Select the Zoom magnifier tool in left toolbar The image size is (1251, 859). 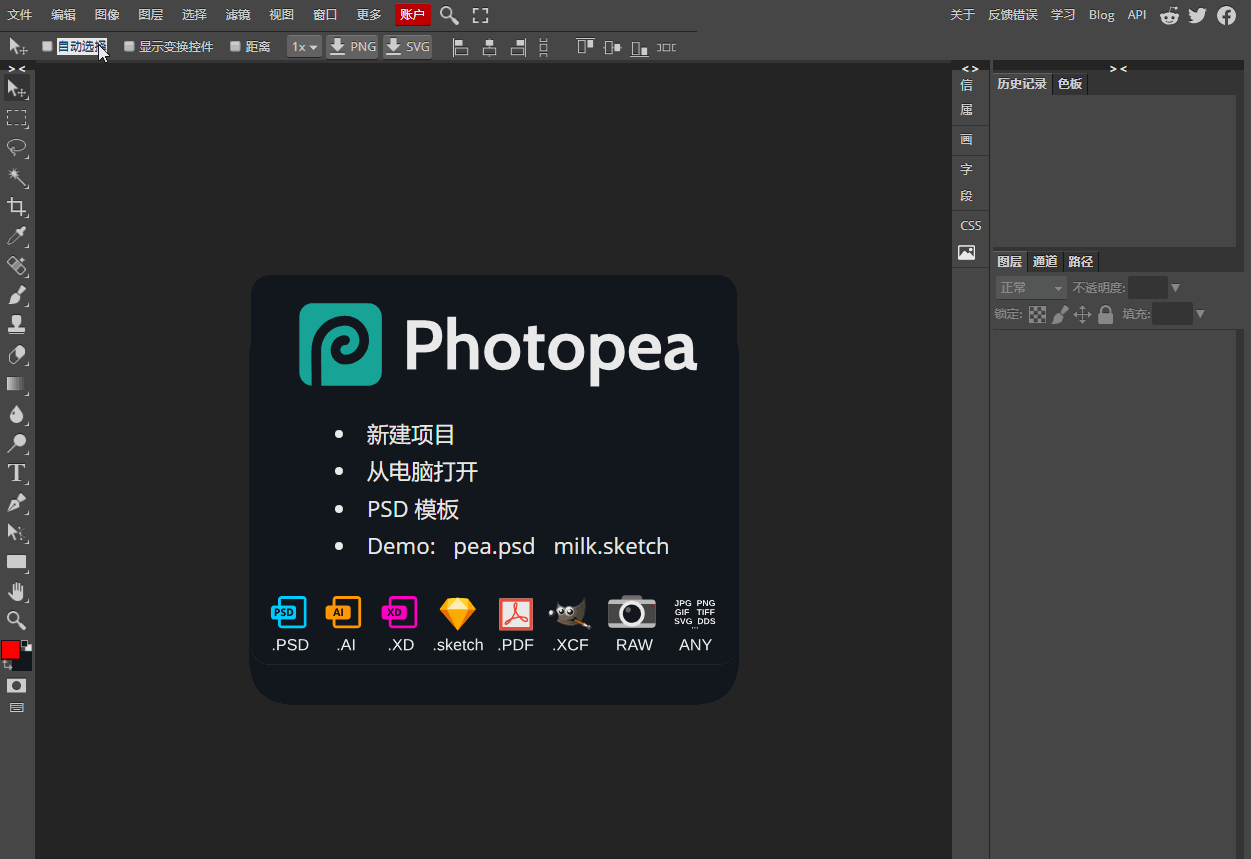click(x=17, y=620)
